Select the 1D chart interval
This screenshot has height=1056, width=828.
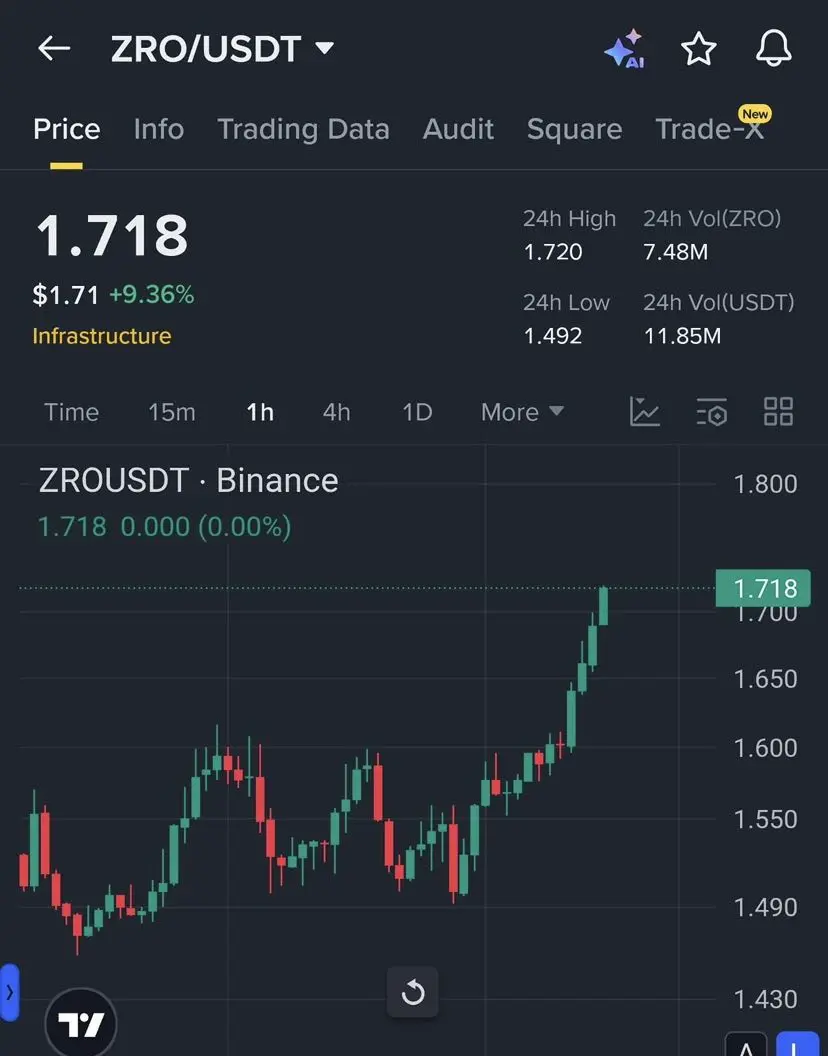pos(417,412)
